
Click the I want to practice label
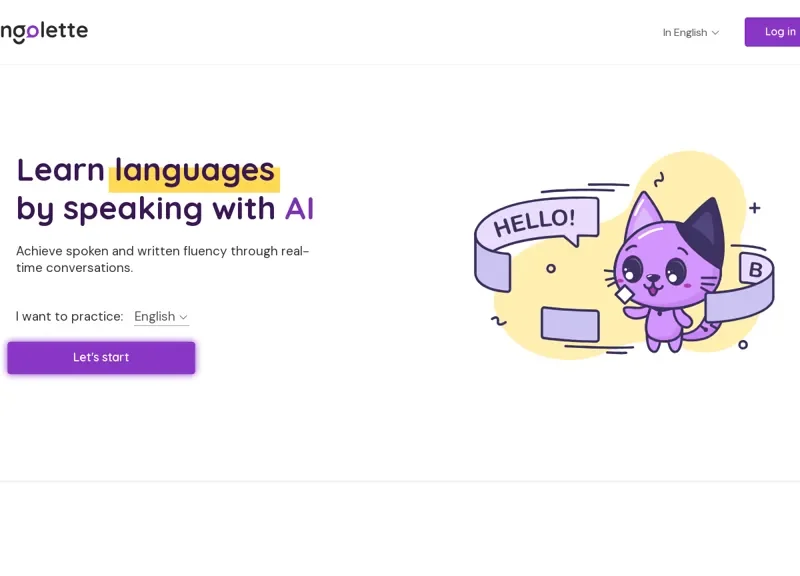[69, 316]
